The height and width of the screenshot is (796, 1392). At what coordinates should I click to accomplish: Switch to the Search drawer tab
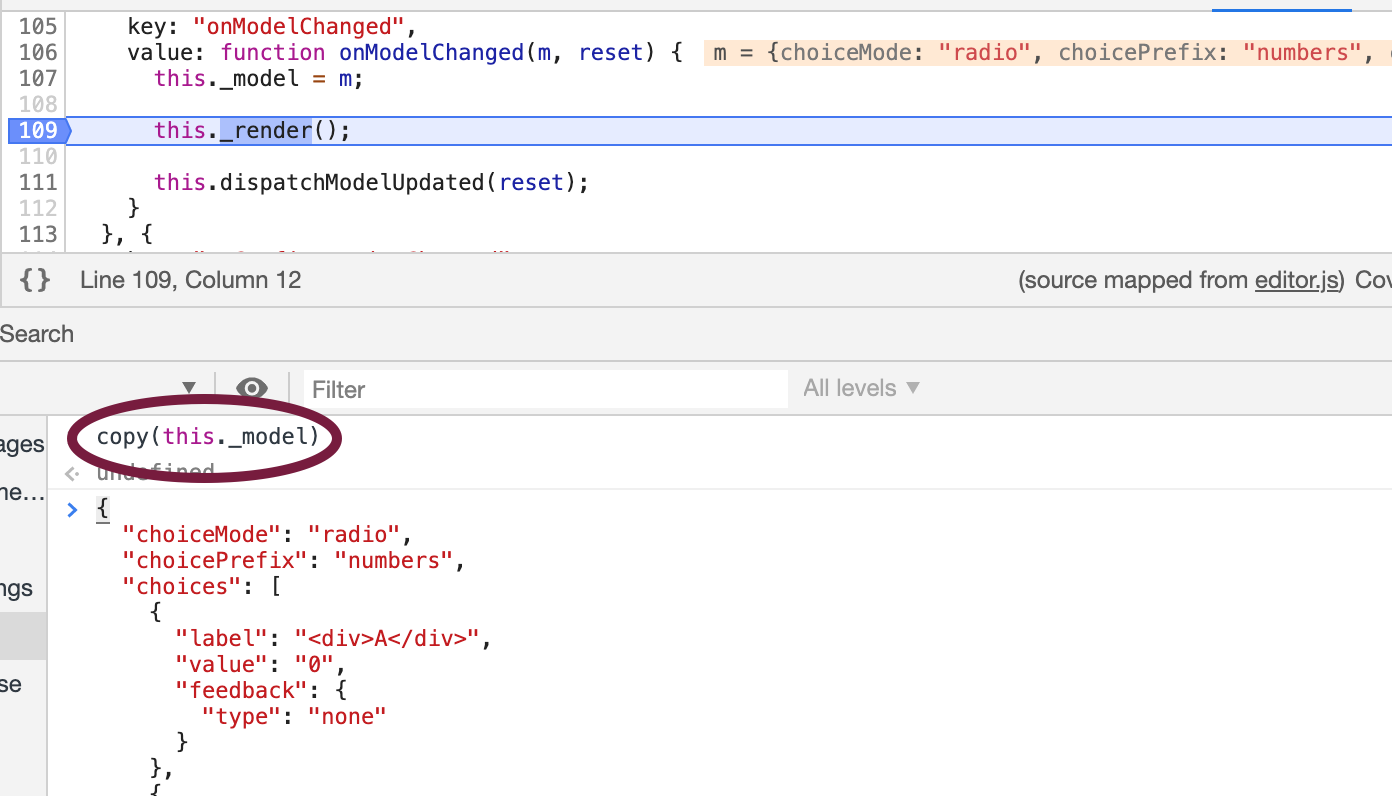(x=37, y=334)
